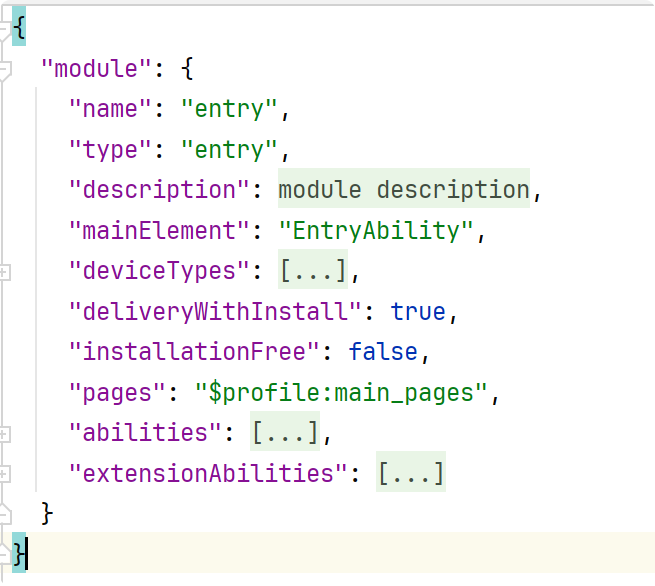This screenshot has width=655, height=586.
Task: Click the "entry" value on the name line
Action: coord(229,109)
